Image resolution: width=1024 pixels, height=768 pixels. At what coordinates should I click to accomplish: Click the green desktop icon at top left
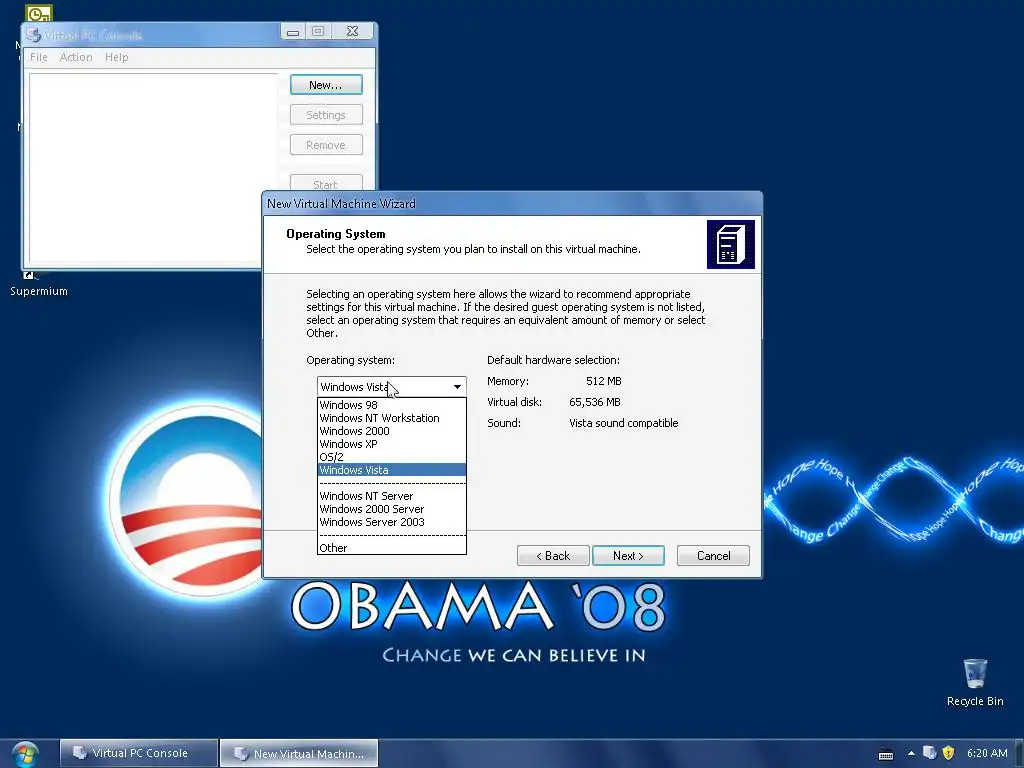pos(39,13)
